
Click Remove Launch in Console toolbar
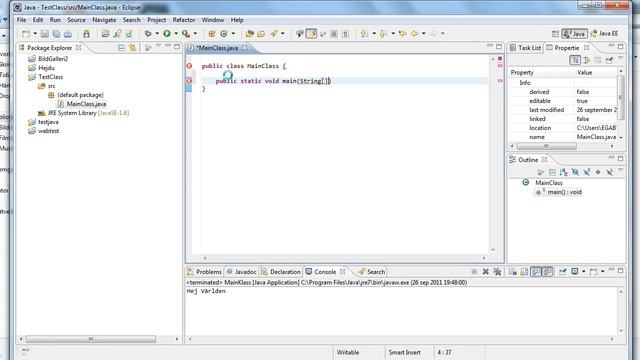click(x=486, y=272)
